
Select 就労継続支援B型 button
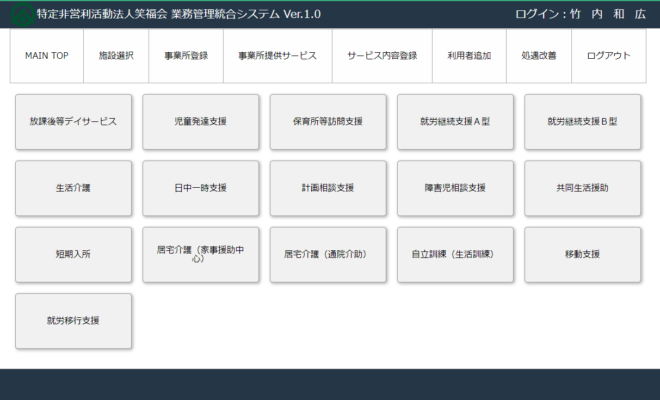point(582,122)
